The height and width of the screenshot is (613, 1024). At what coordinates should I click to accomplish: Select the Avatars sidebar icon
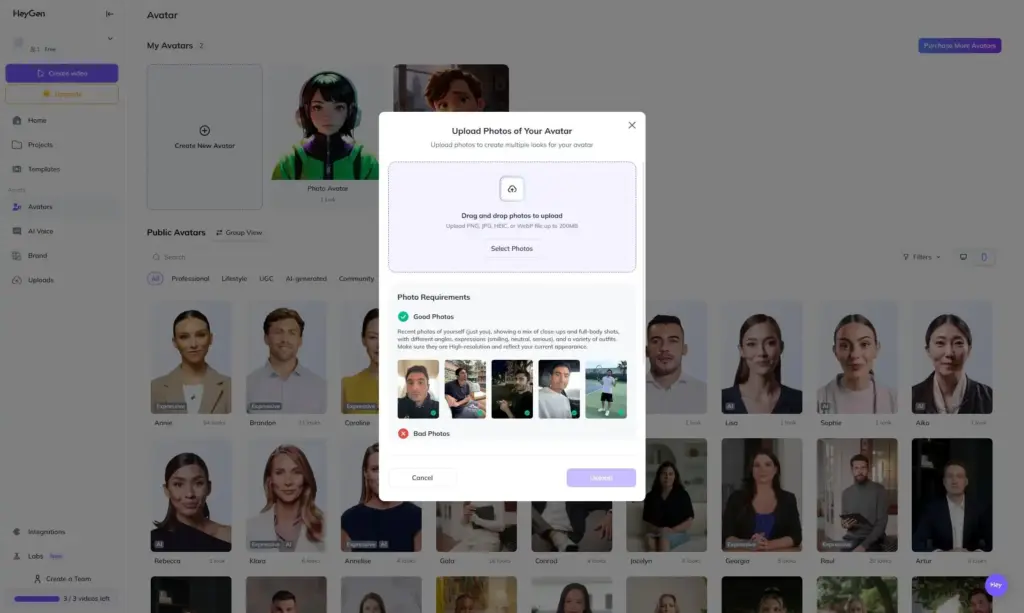coord(17,207)
